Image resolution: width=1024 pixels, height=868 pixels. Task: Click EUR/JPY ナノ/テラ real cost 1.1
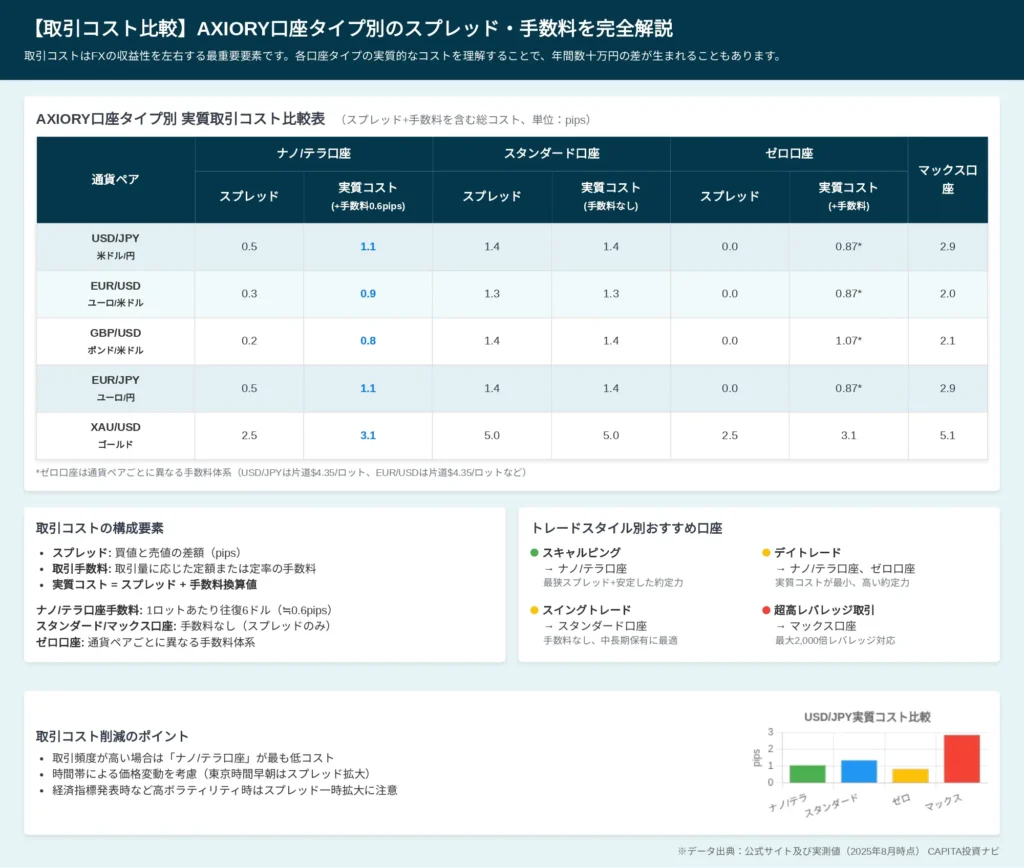[368, 388]
